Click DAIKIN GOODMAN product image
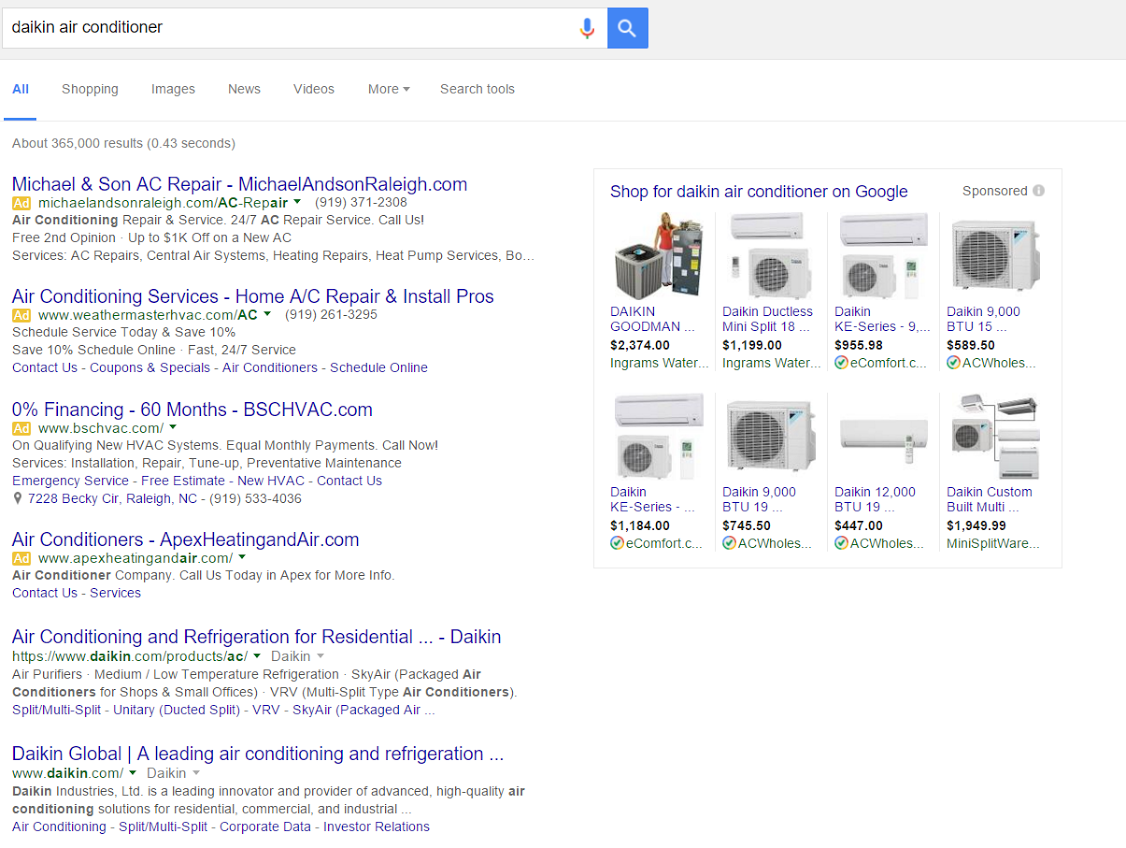Screen dimensions: 1126x848 pos(659,256)
